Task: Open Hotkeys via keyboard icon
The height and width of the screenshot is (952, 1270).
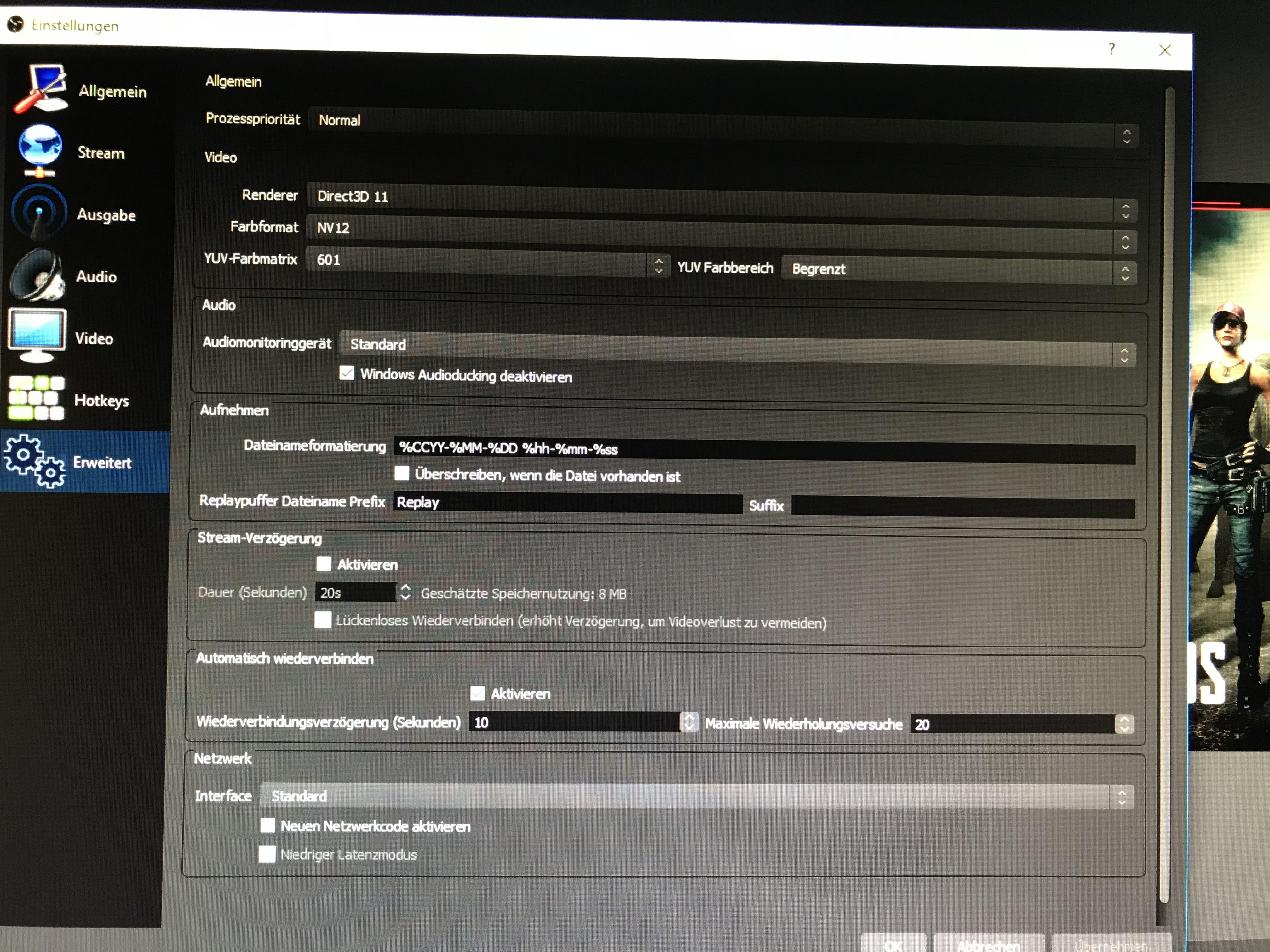Action: (x=36, y=398)
